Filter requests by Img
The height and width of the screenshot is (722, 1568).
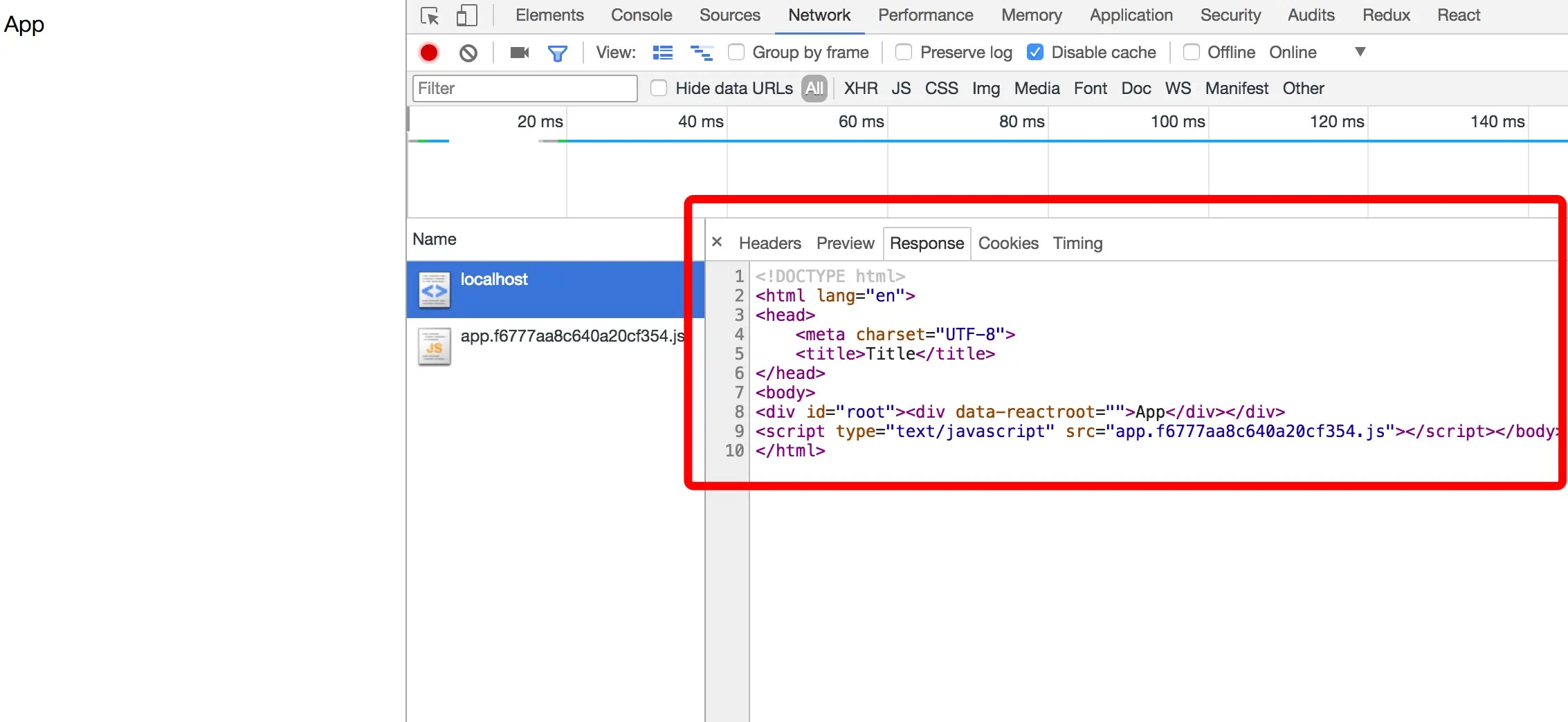[x=986, y=89]
